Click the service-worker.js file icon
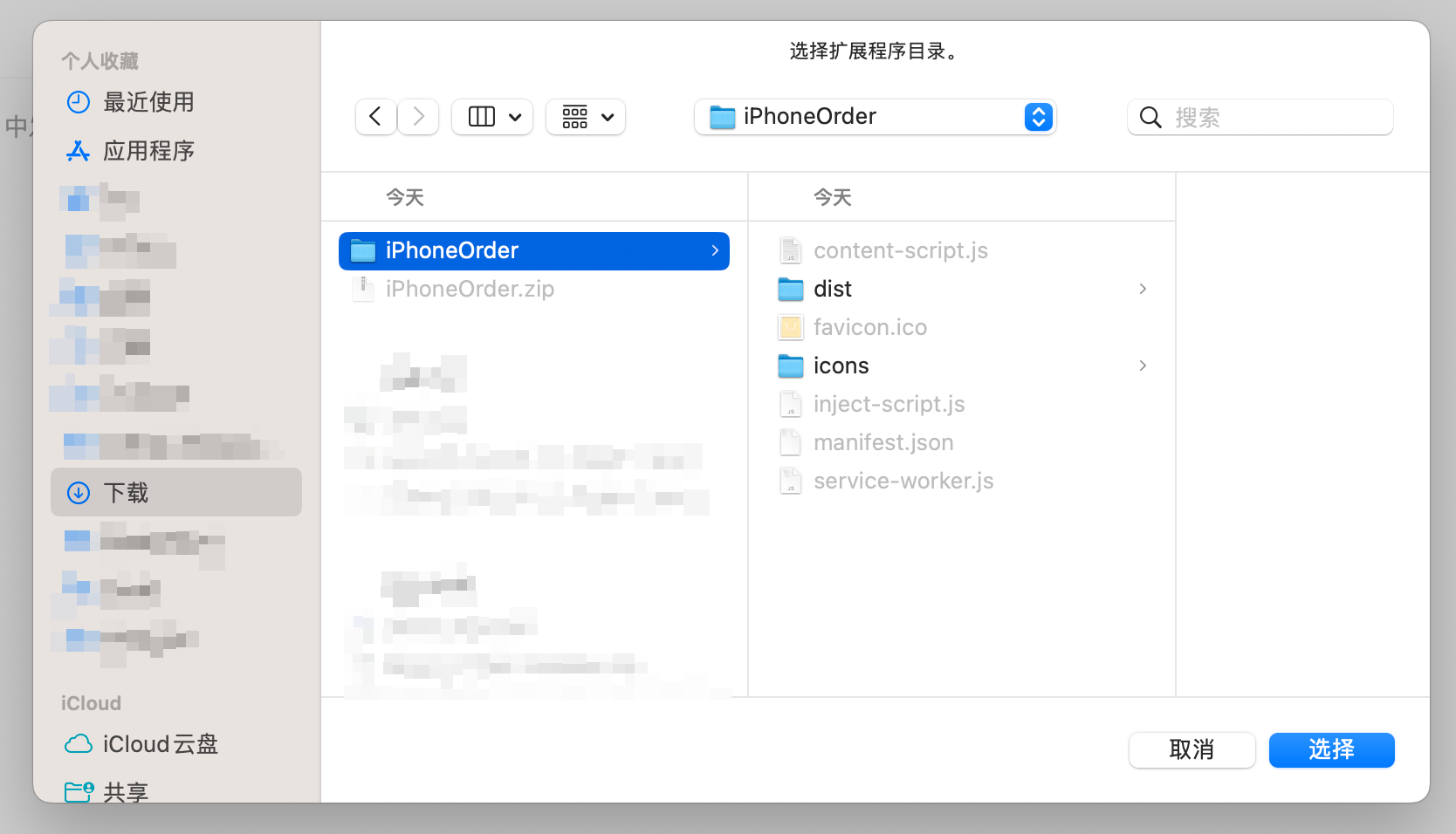 pyautogui.click(x=791, y=482)
